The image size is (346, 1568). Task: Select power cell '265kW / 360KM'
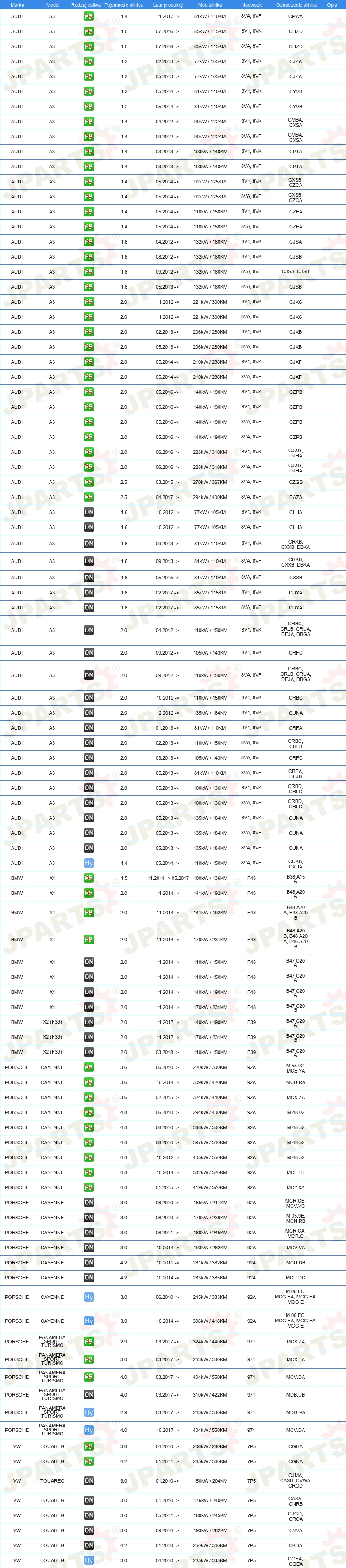click(x=210, y=1461)
